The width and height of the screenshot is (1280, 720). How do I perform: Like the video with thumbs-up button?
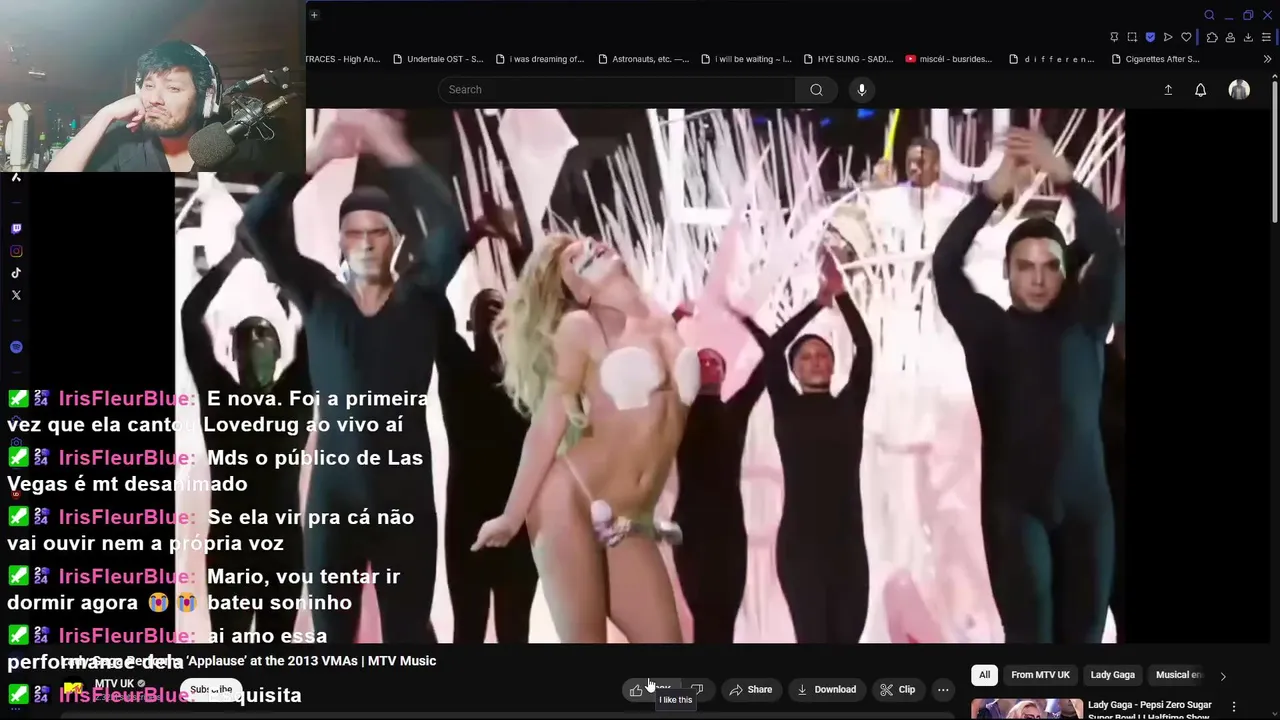pos(651,690)
